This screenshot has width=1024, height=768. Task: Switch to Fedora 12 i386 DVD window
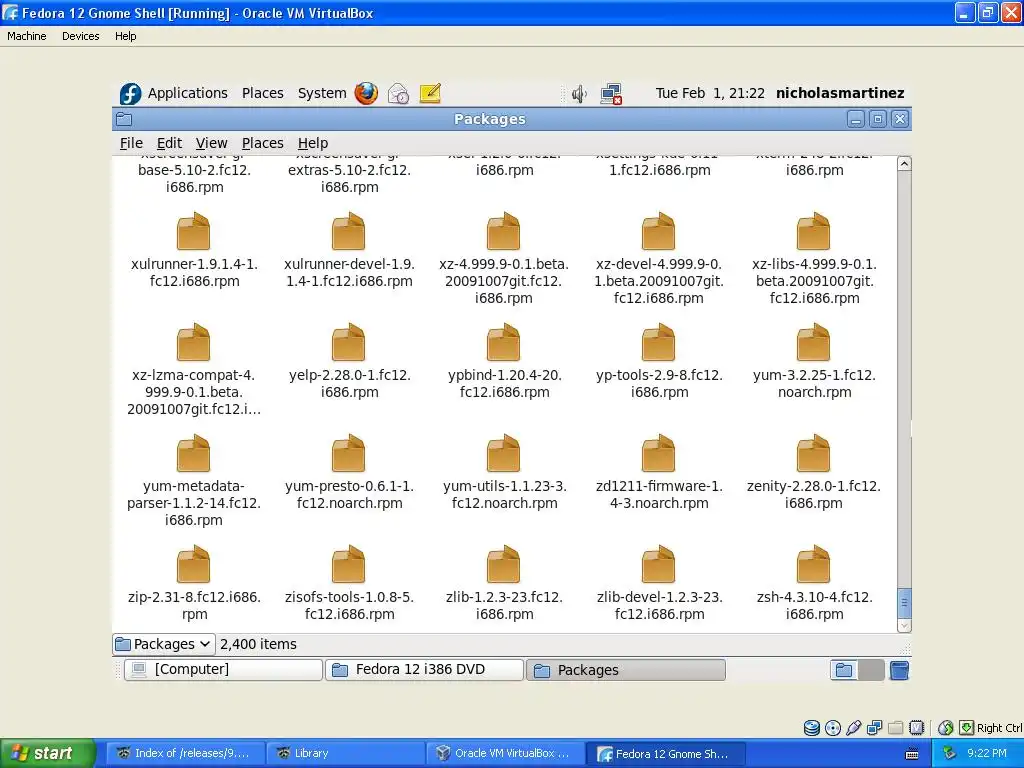(424, 669)
